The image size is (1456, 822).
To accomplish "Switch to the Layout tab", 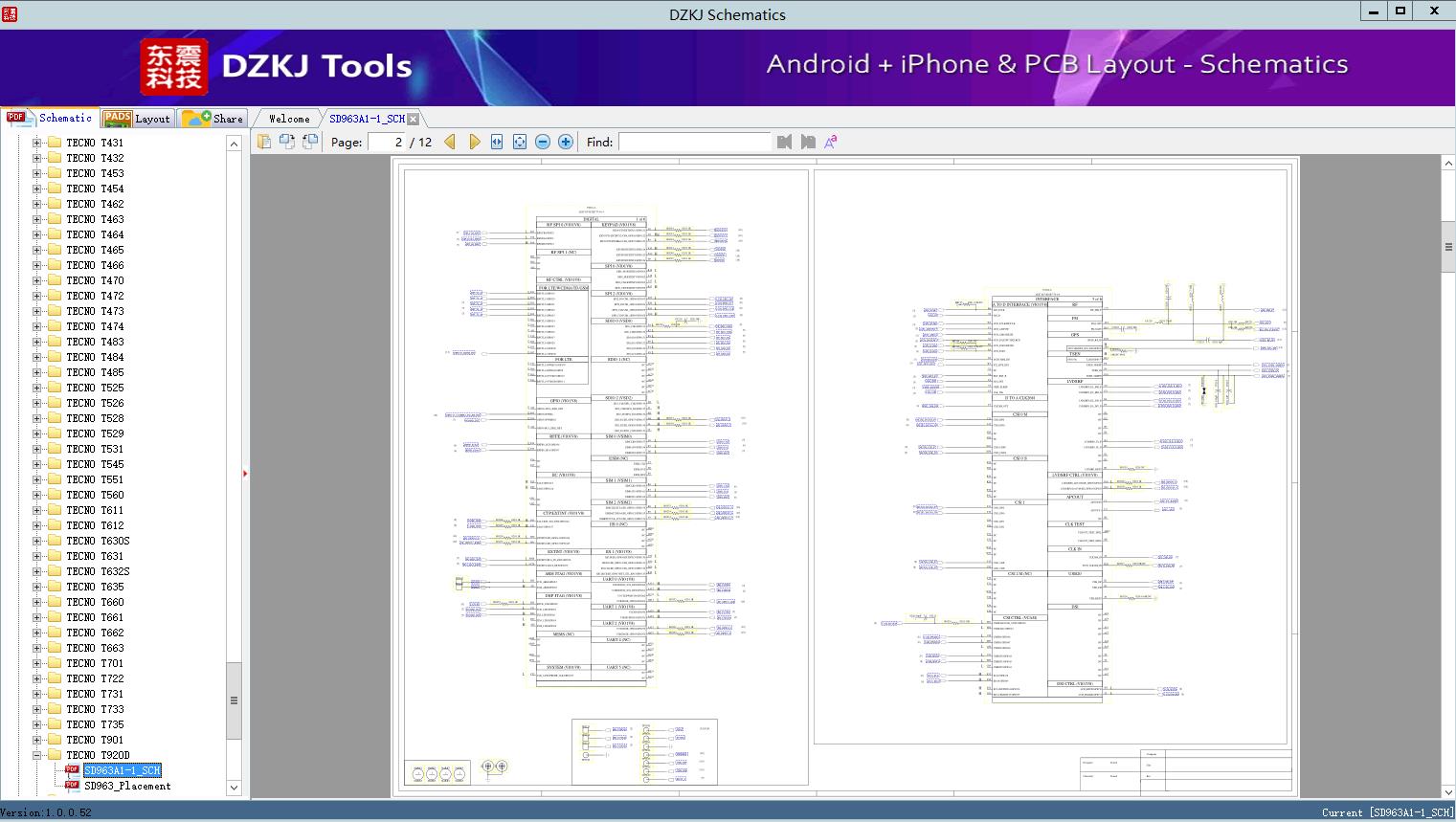I will click(x=137, y=119).
